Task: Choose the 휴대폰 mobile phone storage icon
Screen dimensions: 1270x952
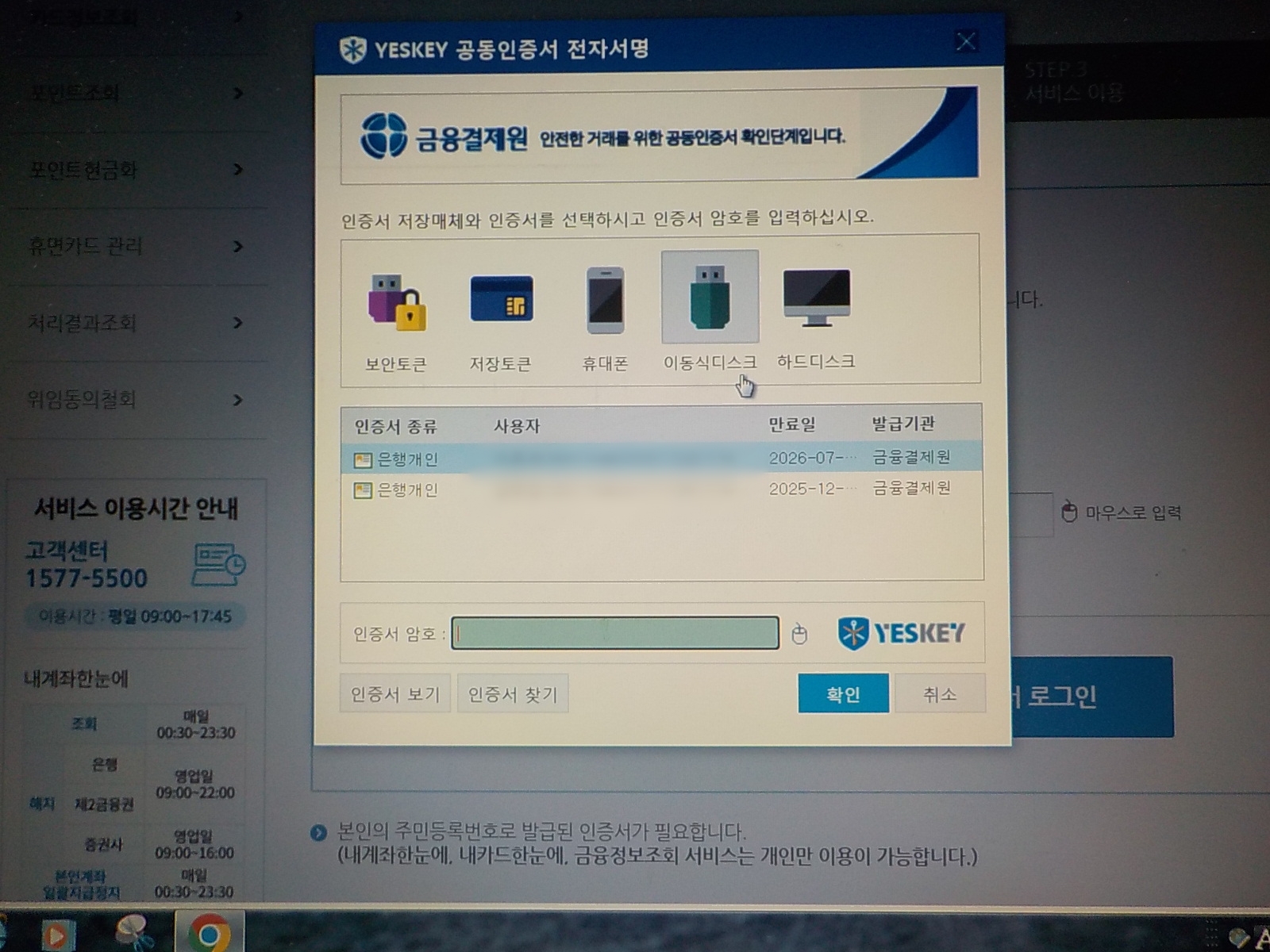Action: (x=606, y=300)
